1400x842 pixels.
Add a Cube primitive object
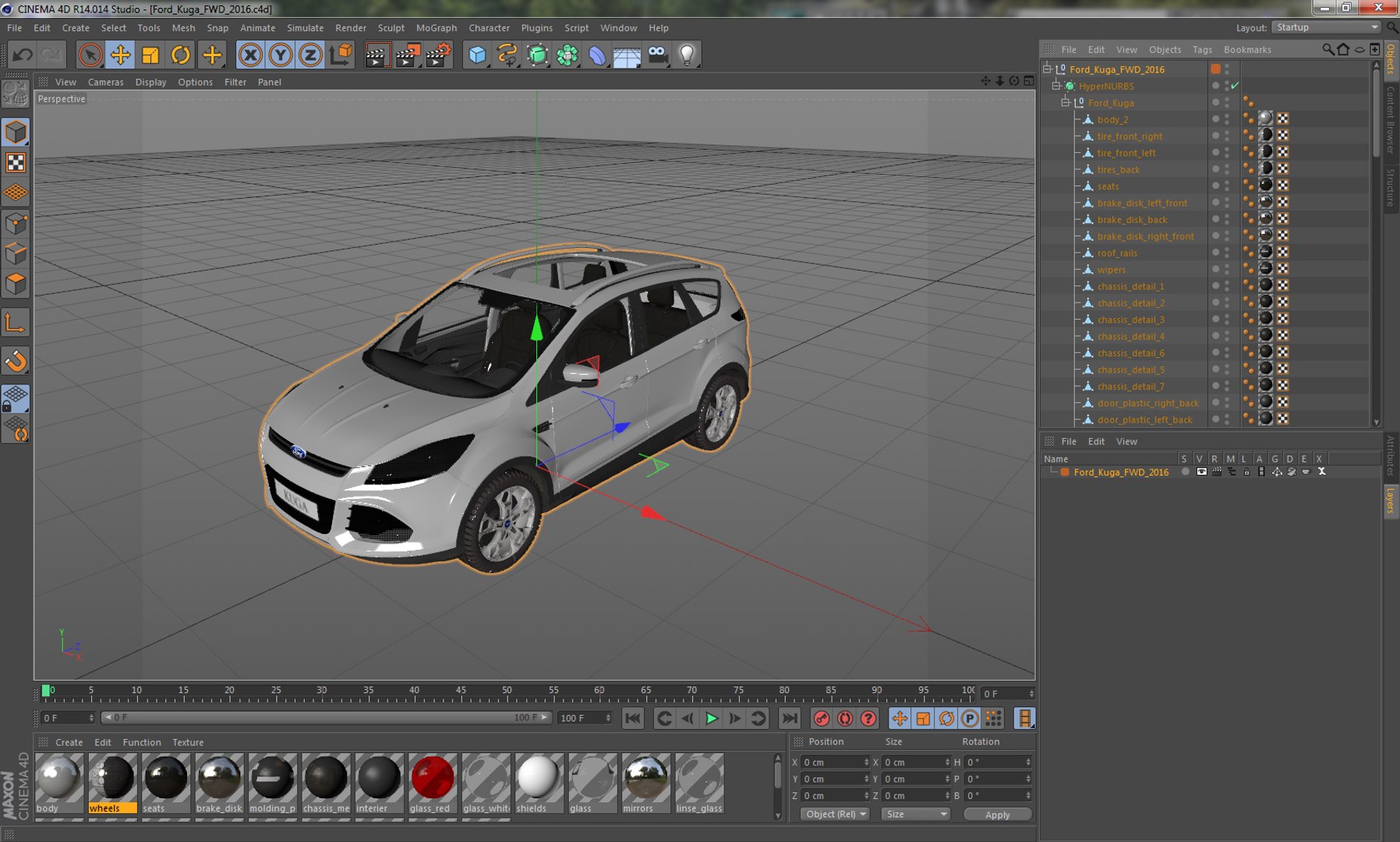point(477,55)
